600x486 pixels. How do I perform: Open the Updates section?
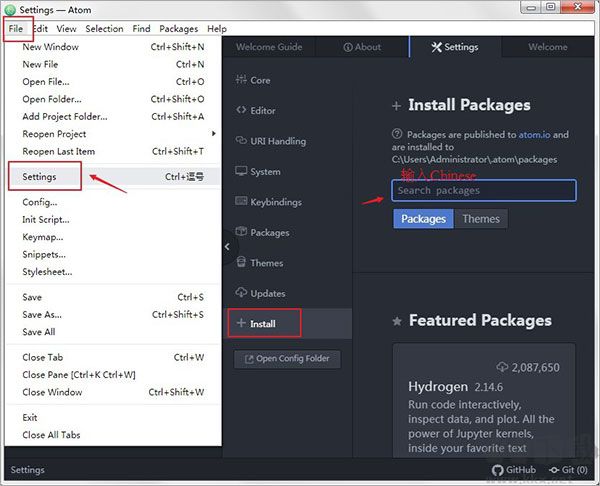pyautogui.click(x=267, y=293)
